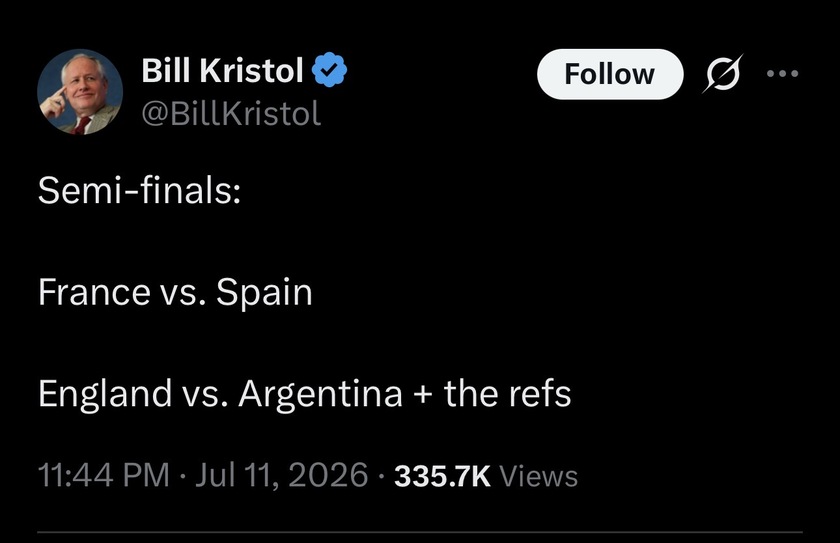
Task: Click the blue verified checkmark badge
Action: [x=329, y=70]
